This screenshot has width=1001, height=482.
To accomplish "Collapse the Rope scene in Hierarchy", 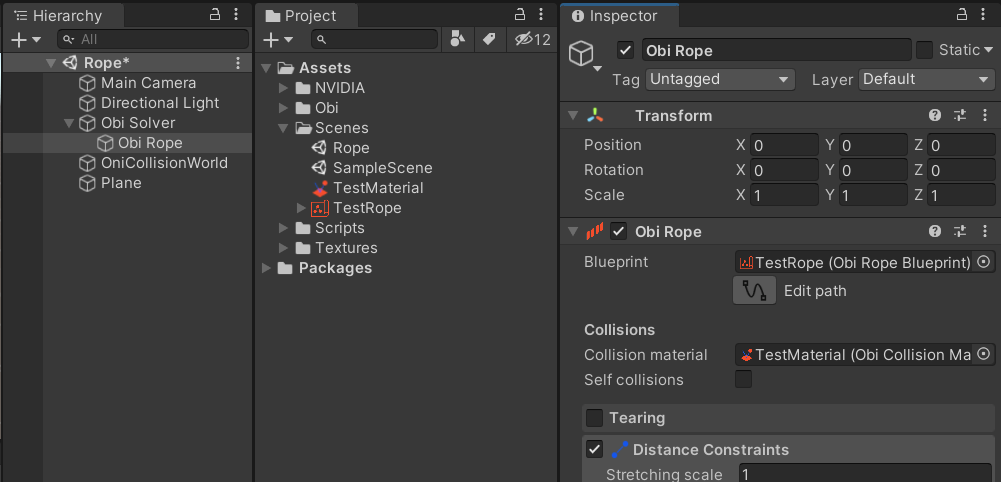I will (51, 63).
